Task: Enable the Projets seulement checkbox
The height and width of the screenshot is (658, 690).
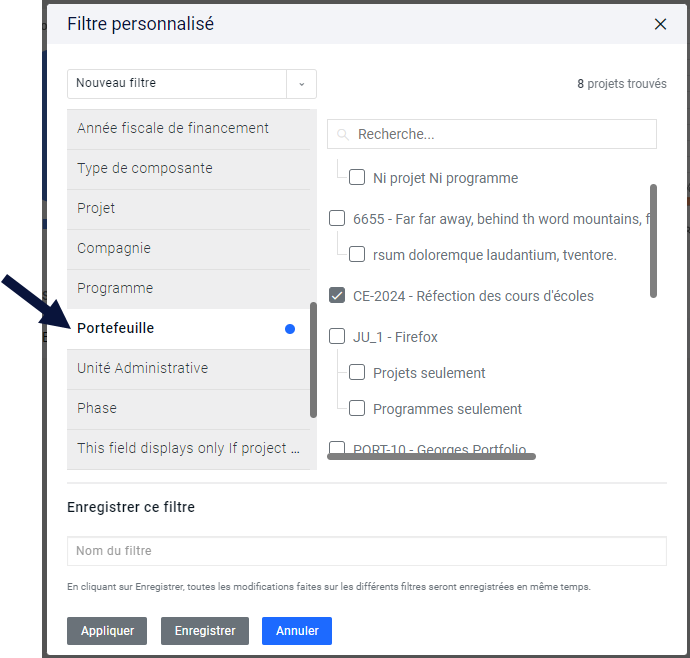Action: (x=357, y=372)
